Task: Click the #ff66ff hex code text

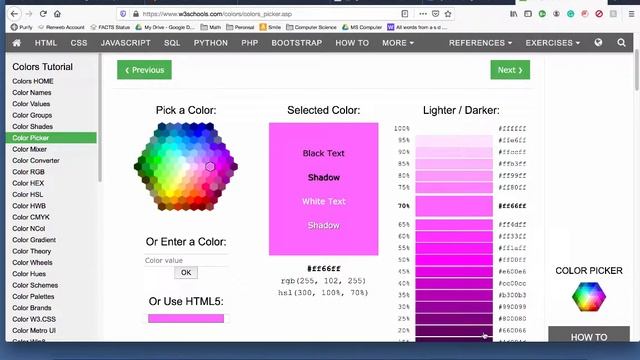Action: point(324,269)
